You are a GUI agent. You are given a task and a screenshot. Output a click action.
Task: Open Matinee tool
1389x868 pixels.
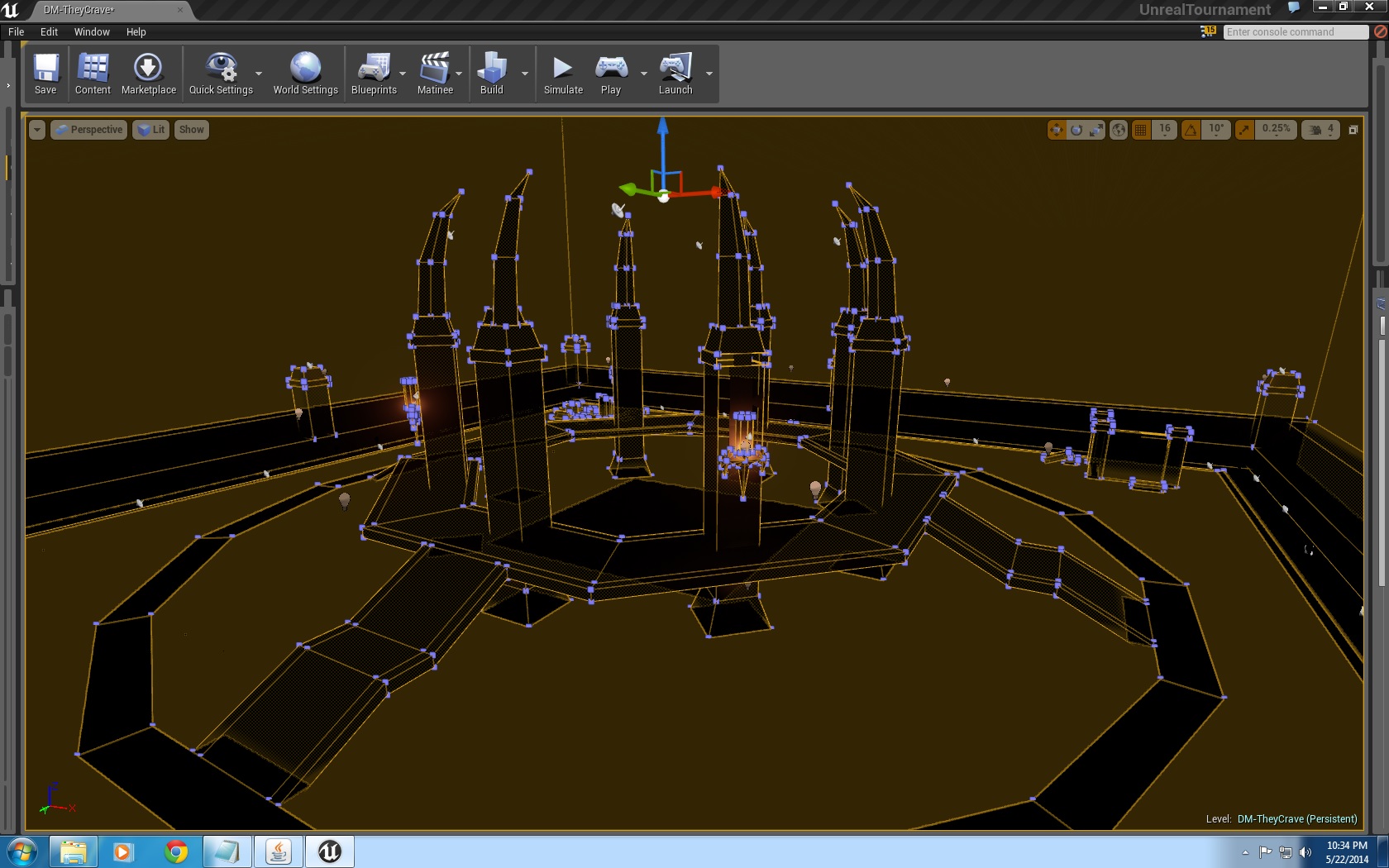pos(435,74)
